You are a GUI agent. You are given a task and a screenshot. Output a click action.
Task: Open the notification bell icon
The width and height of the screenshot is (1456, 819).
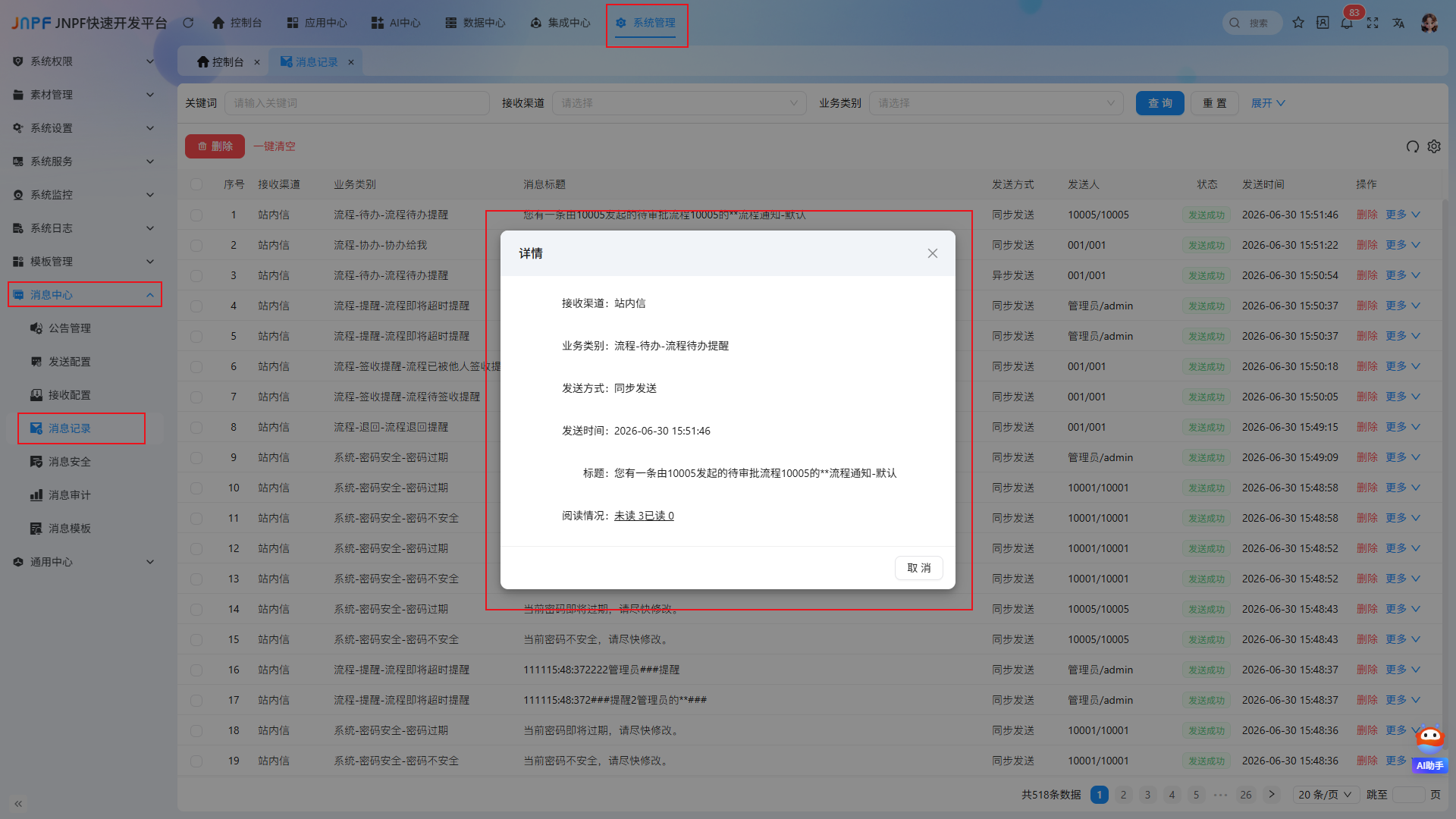(1347, 23)
